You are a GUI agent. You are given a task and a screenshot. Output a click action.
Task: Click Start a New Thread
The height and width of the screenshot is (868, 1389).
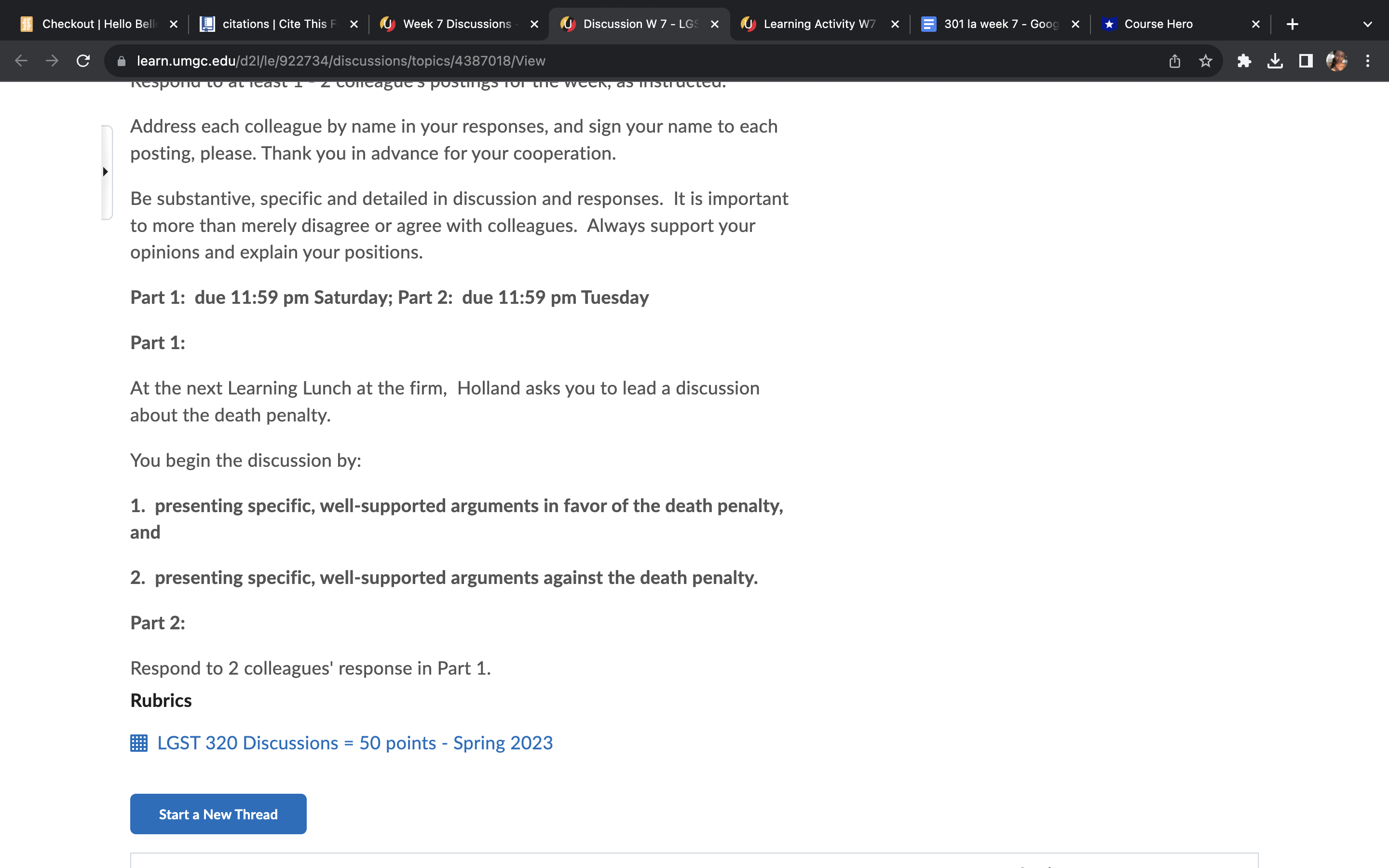(218, 814)
